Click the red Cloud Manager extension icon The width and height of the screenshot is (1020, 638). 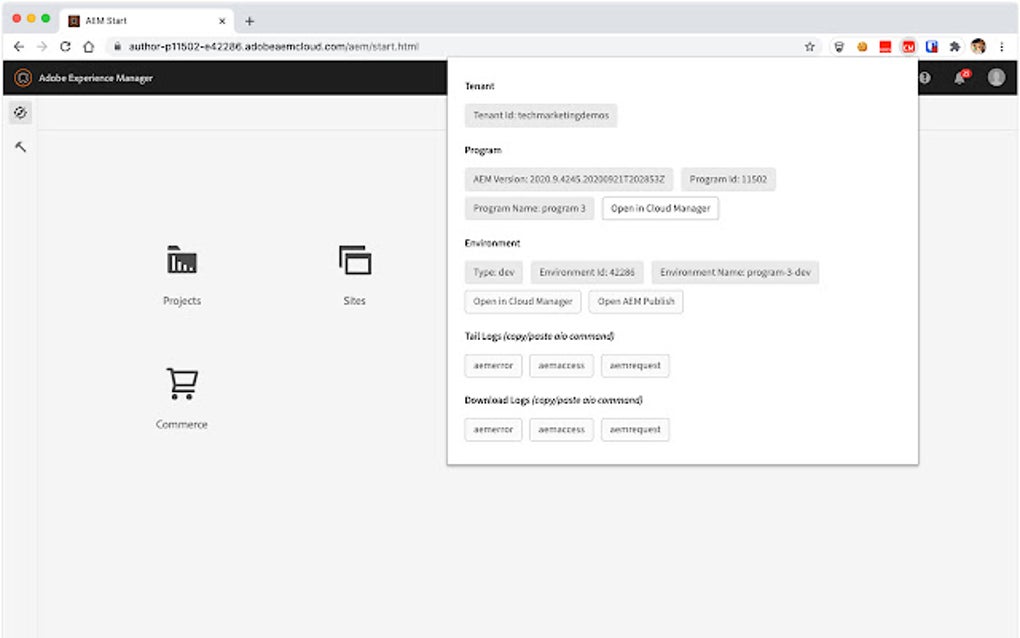[908, 46]
